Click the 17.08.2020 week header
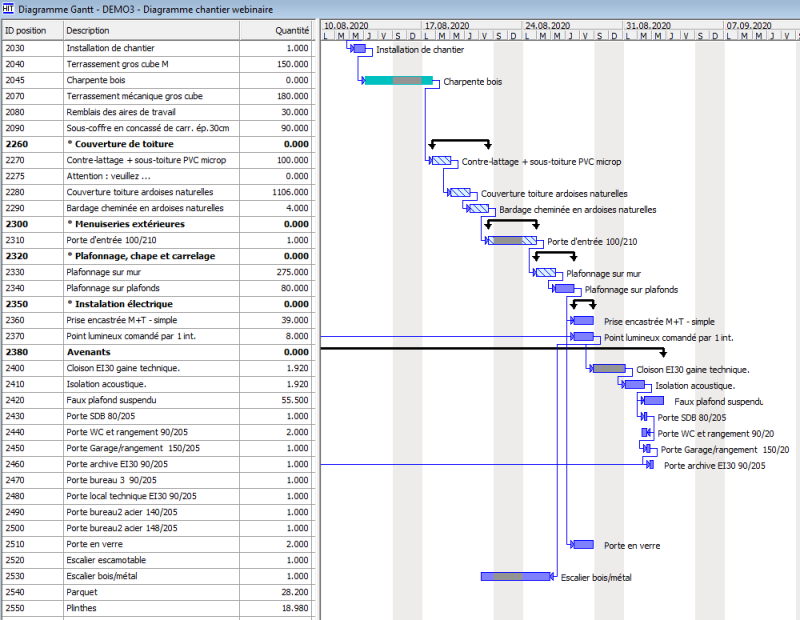Viewport: 800px width, 620px height. (446, 25)
